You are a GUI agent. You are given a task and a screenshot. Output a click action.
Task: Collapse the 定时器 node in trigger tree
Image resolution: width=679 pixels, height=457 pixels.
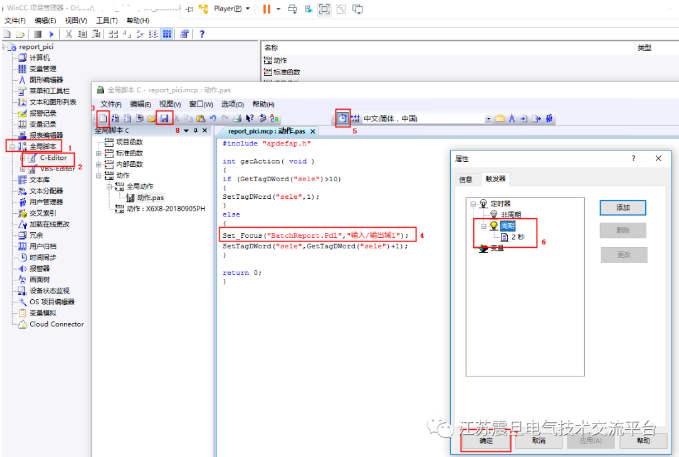(473, 204)
